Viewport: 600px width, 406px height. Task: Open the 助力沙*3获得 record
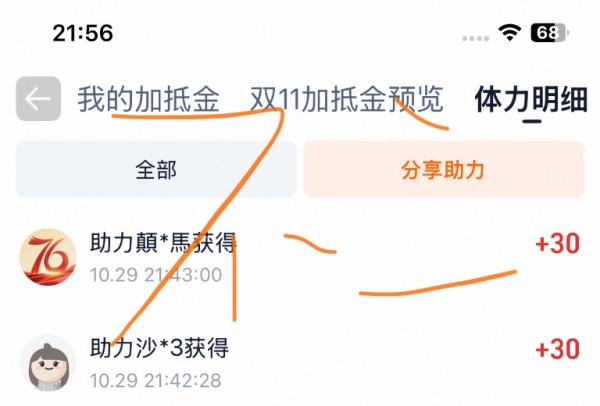[300, 363]
